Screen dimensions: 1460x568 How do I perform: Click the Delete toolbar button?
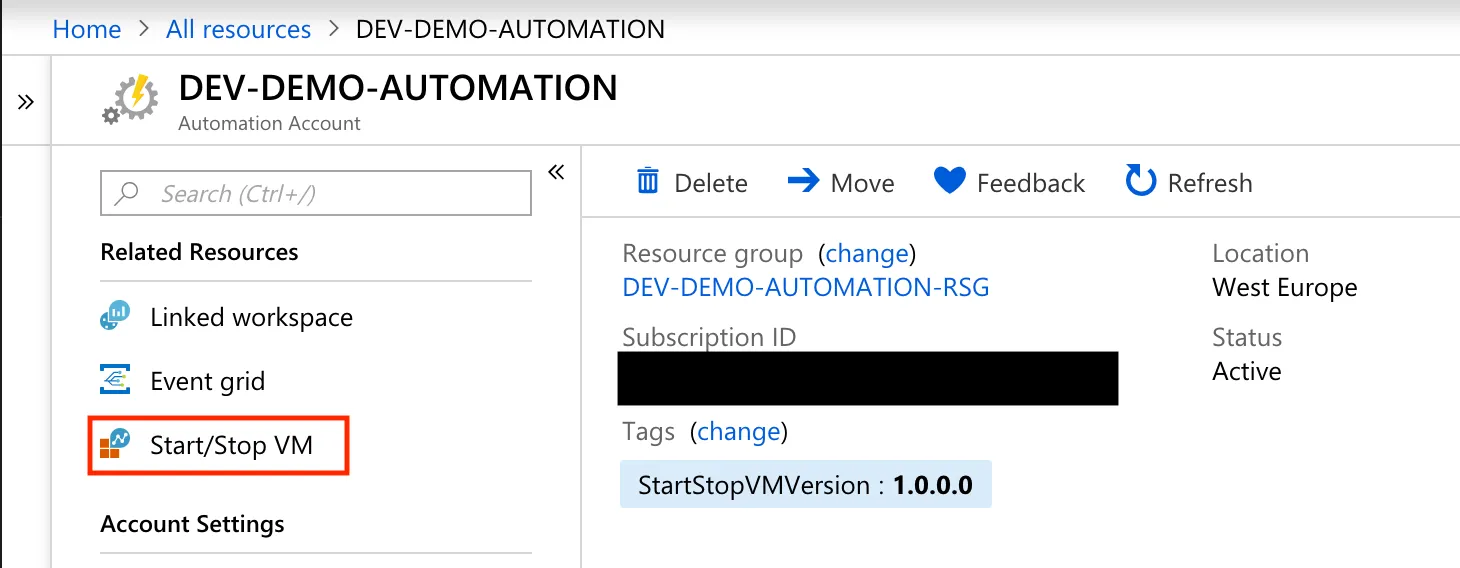pyautogui.click(x=692, y=182)
